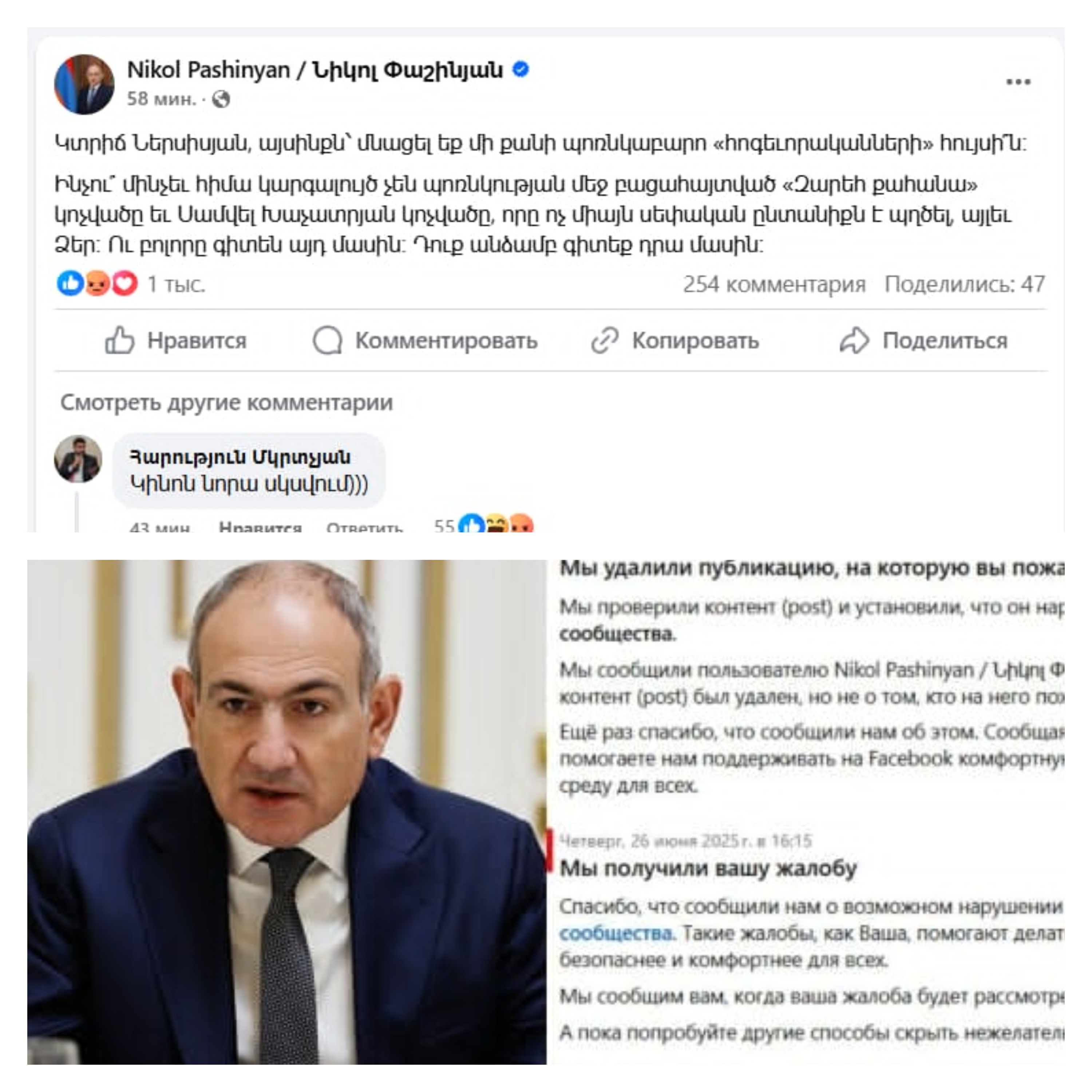Click the thumbs-up Нравится icon under the post

[x=120, y=340]
